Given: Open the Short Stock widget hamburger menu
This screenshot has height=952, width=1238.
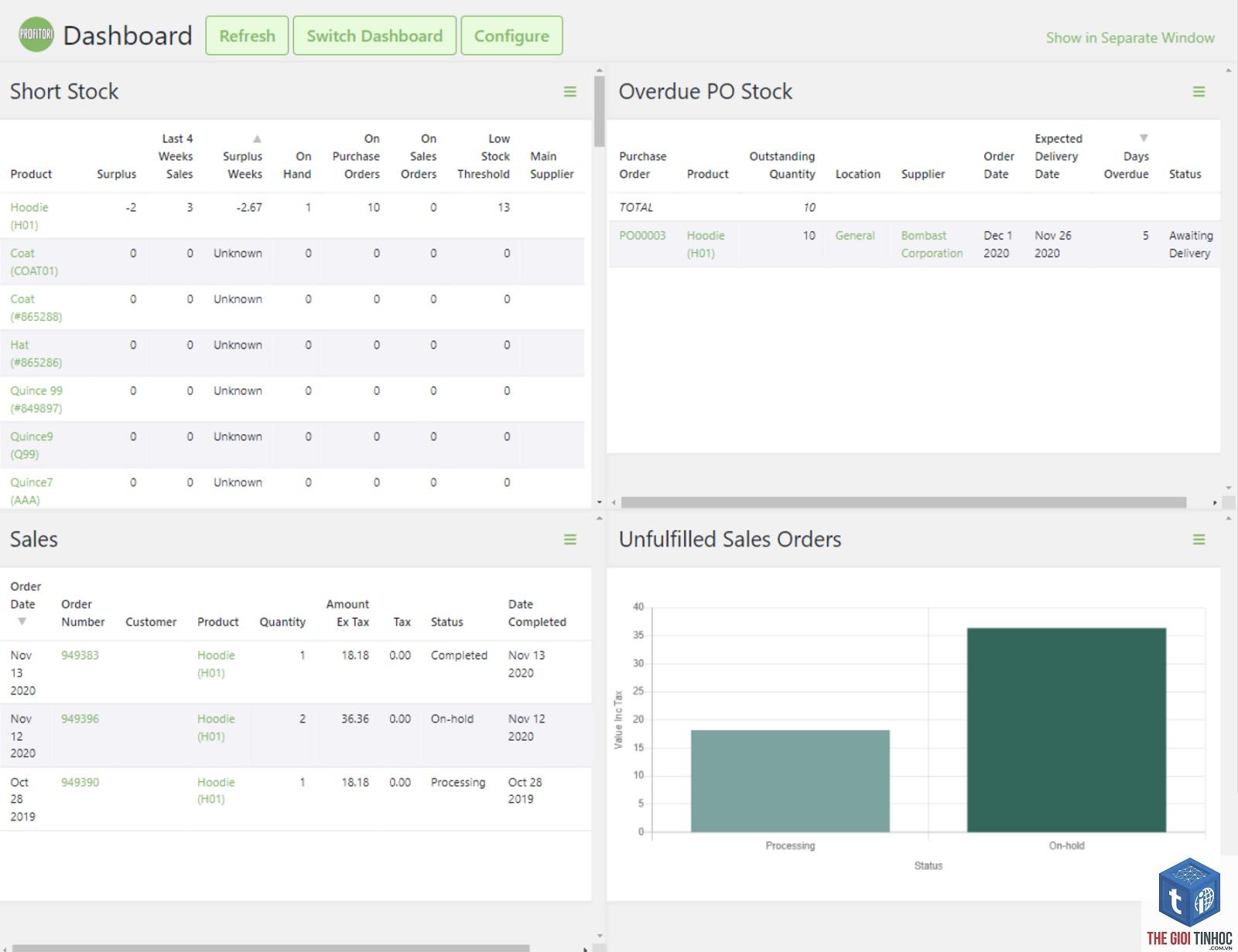Looking at the screenshot, I should pos(570,91).
